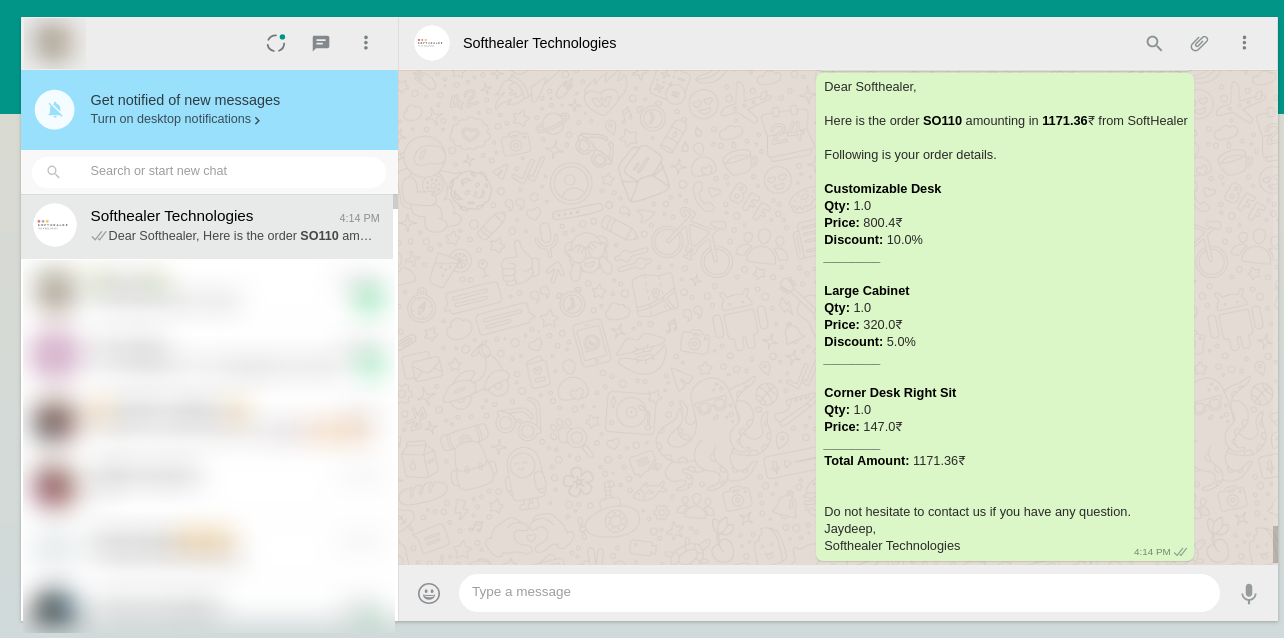Click the 'Type a message' field

pos(839,592)
